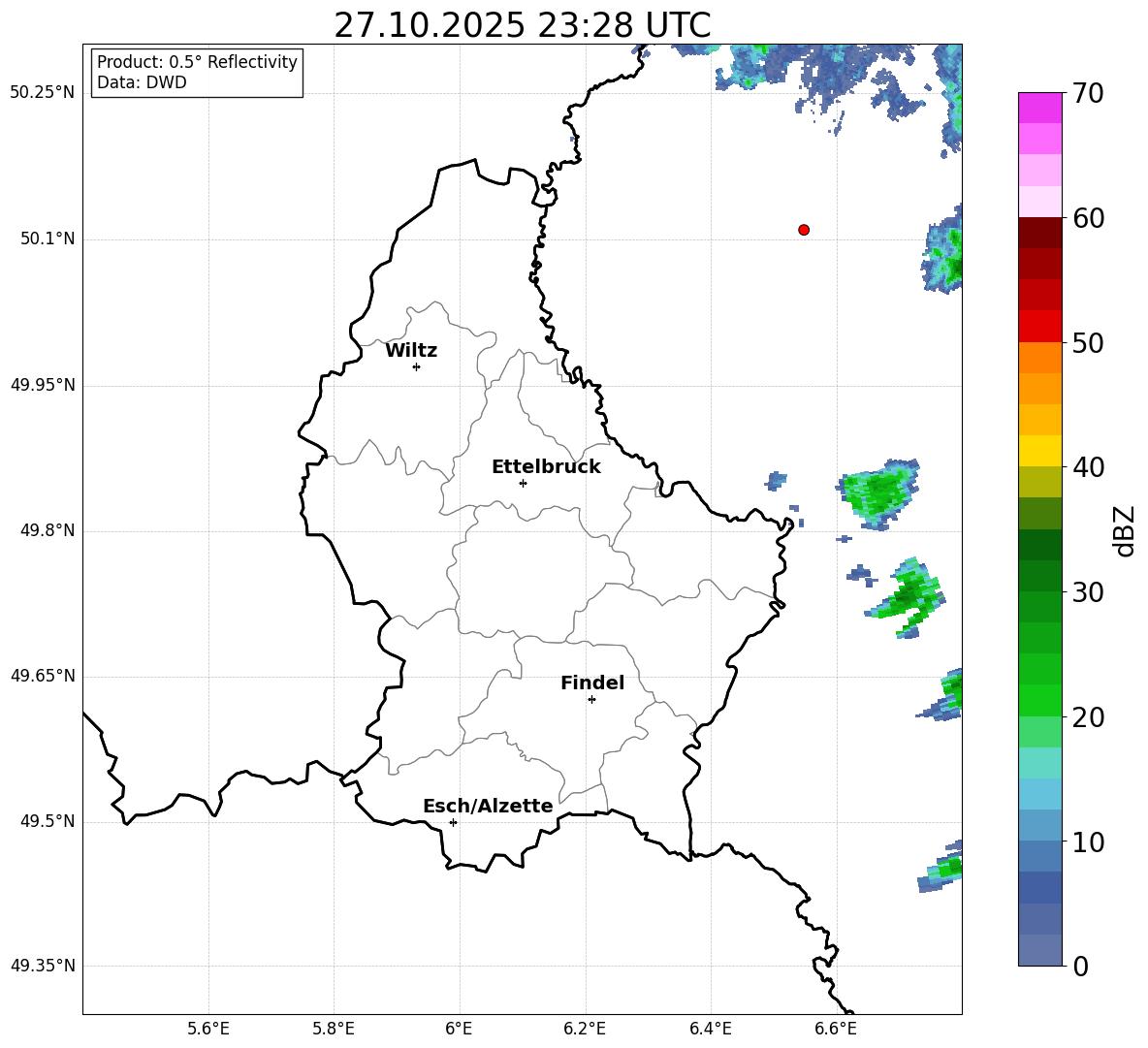Click the 50.25°N latitude label

coord(43,93)
